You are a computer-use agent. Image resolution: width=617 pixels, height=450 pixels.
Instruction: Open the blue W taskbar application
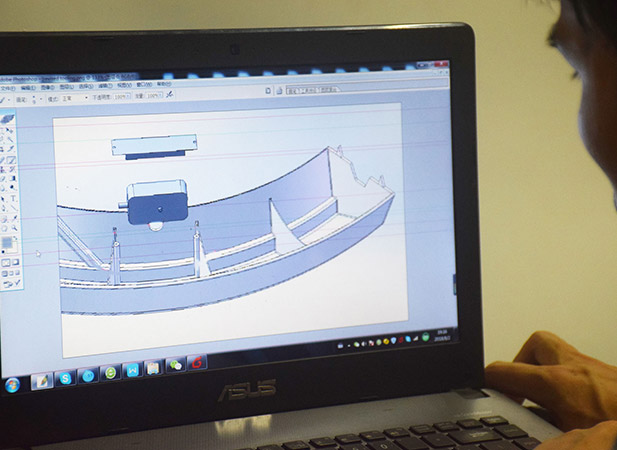tap(133, 371)
